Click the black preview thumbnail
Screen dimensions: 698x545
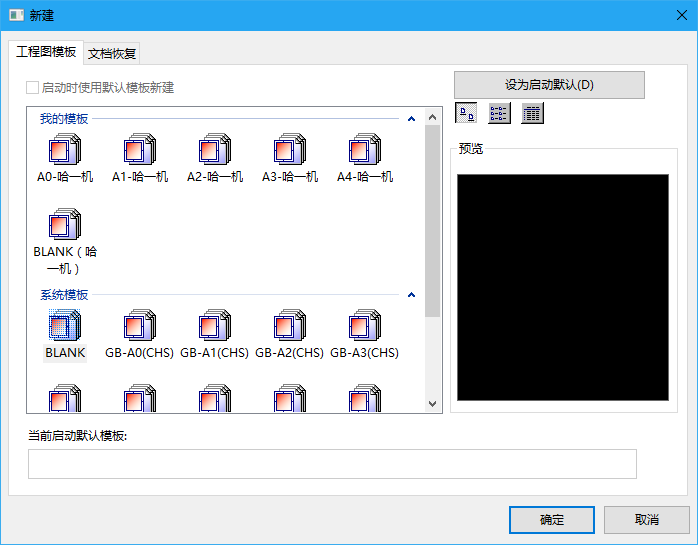[x=563, y=288]
